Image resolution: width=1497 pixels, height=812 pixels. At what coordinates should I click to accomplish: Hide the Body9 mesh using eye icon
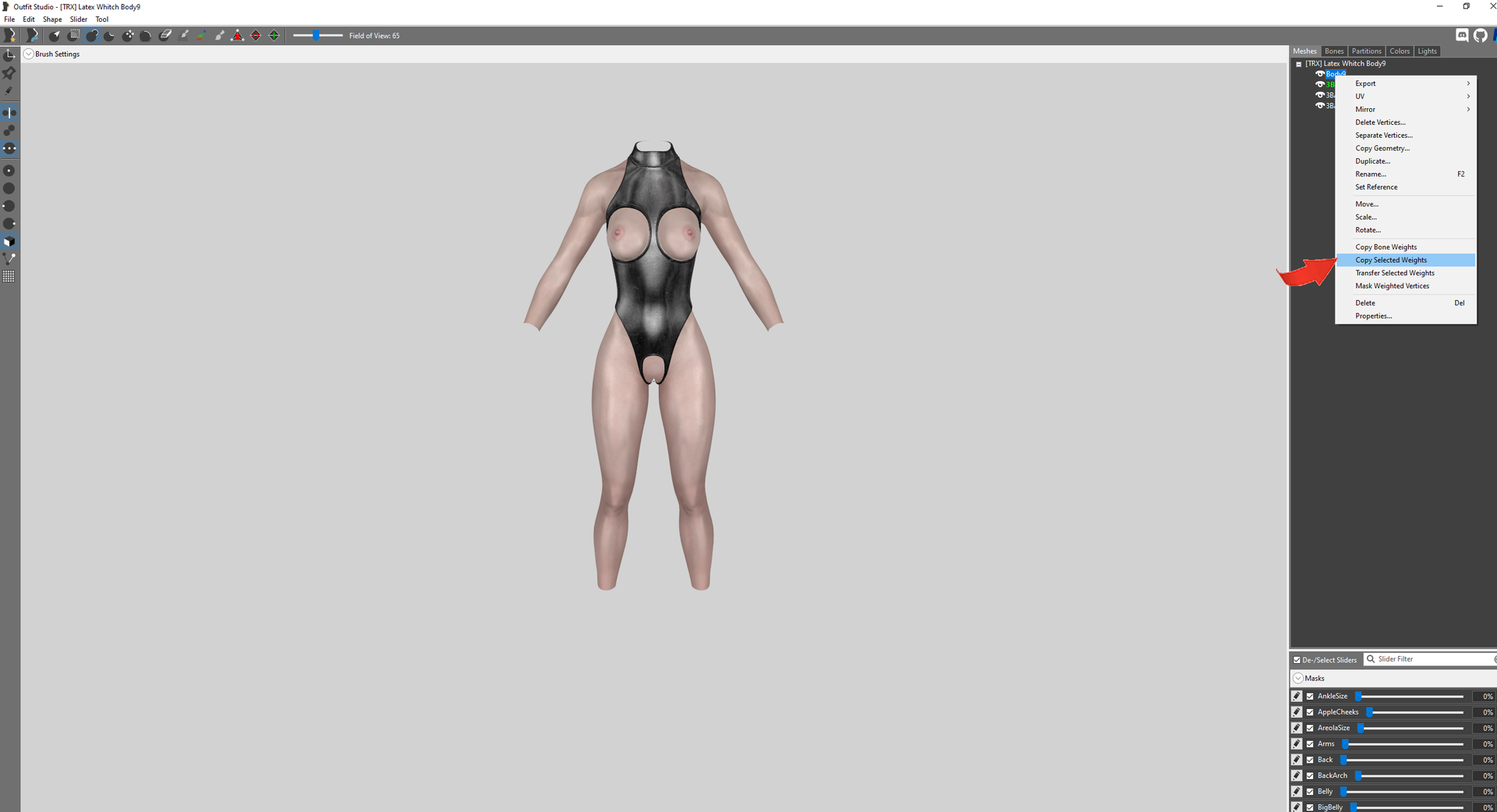point(1320,74)
